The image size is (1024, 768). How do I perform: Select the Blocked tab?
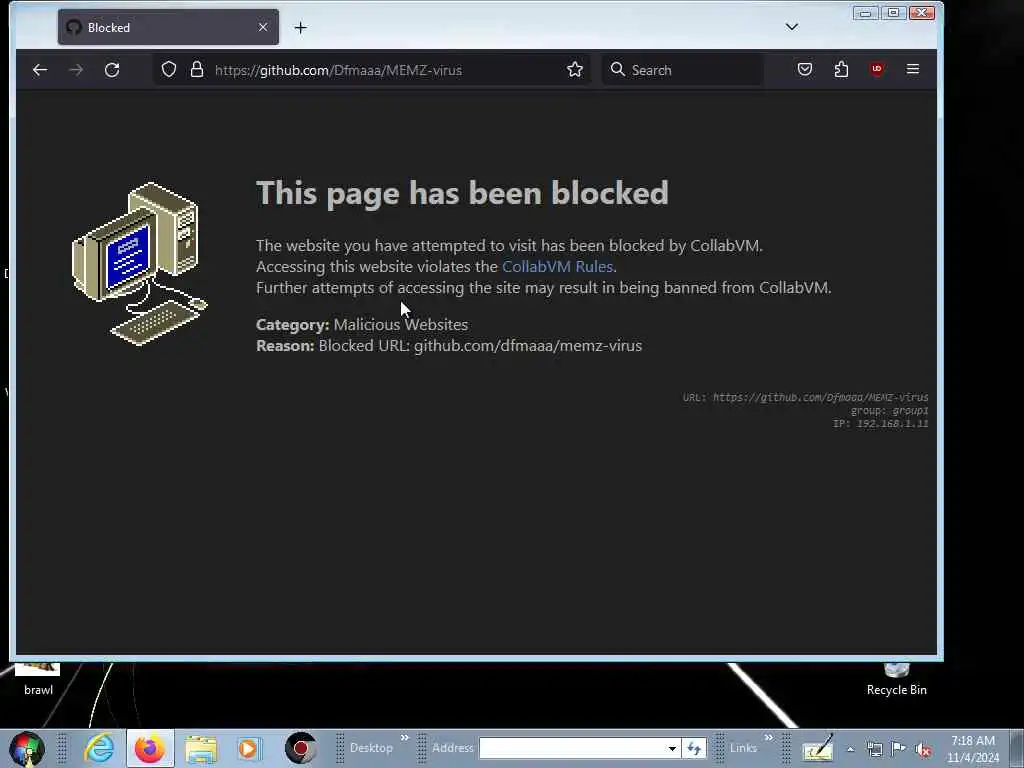168,27
